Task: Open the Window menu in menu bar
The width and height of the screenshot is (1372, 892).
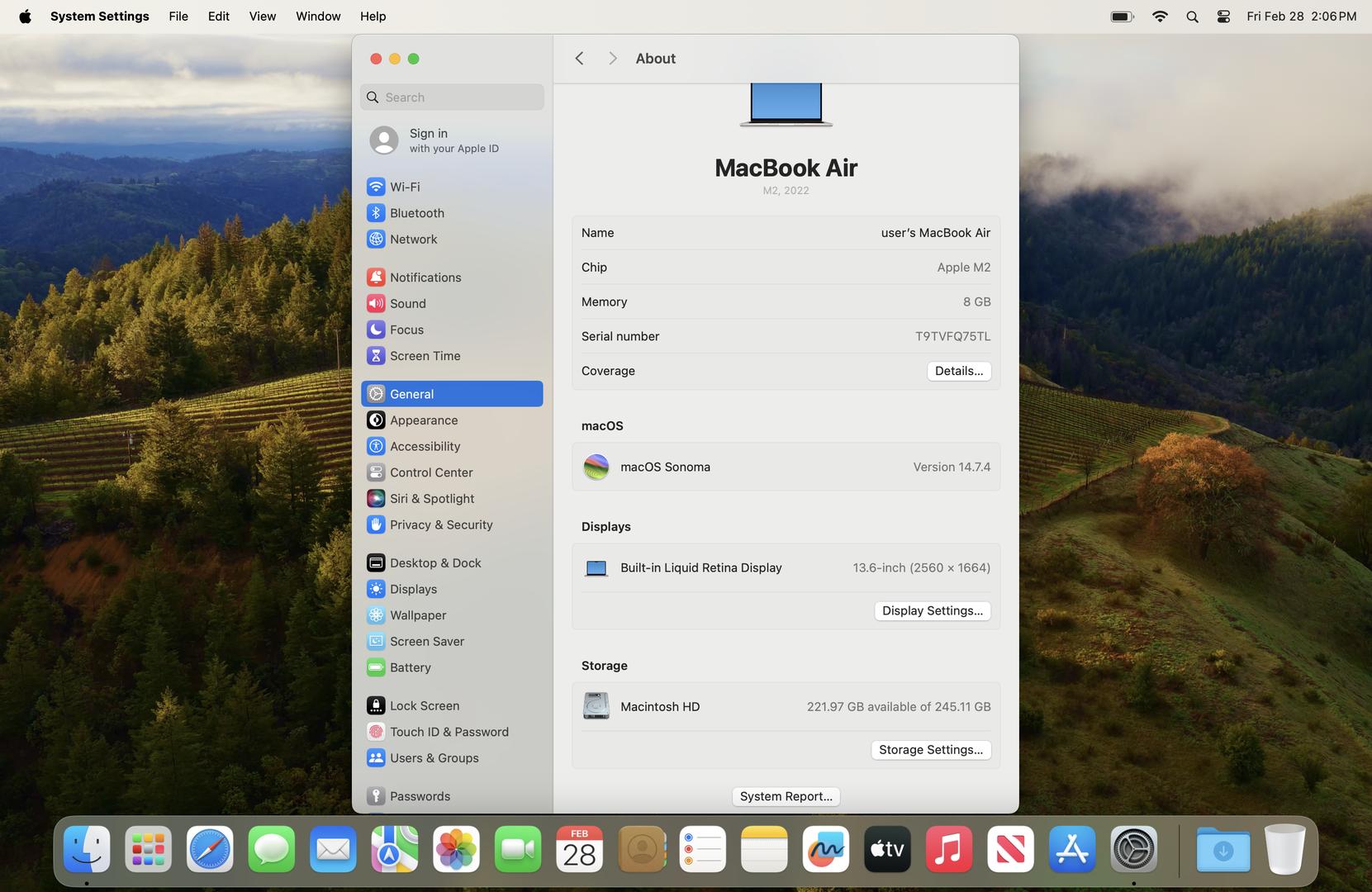Action: click(x=318, y=17)
